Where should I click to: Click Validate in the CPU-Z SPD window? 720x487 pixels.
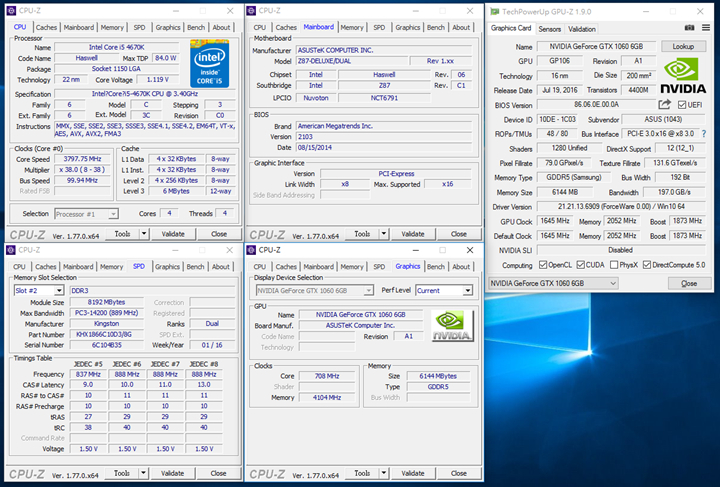pyautogui.click(x=172, y=473)
